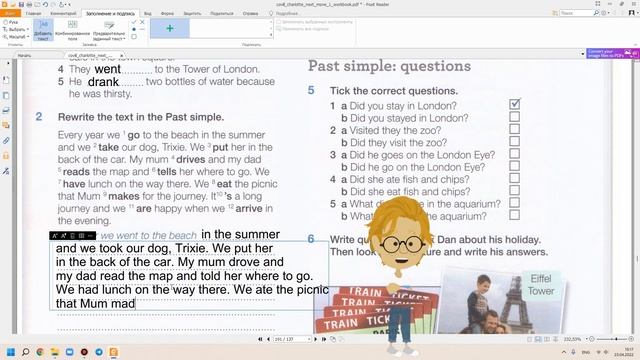Tick checkbox for 'Did she eat fish and chips?'
Image resolution: width=640 pixels, height=360 pixels.
tap(514, 190)
